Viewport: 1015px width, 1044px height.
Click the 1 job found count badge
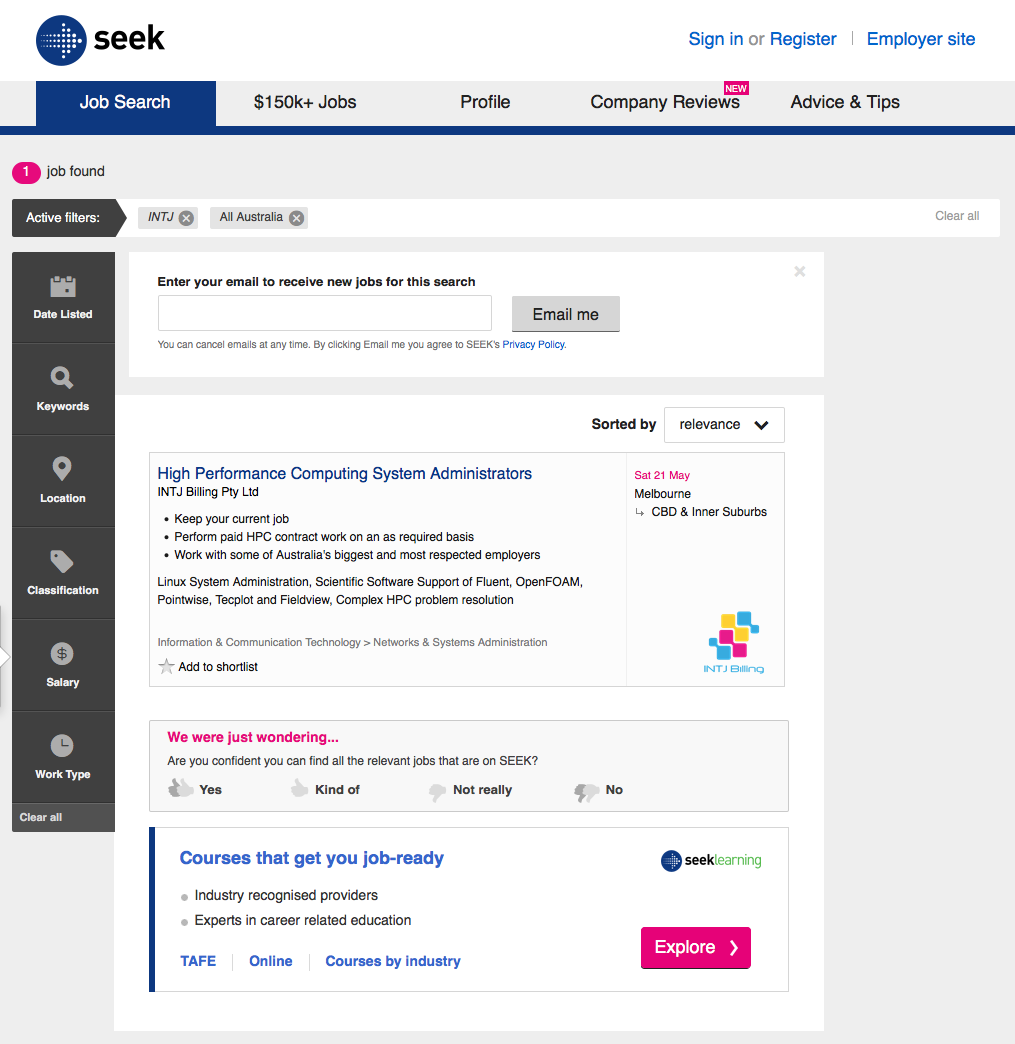pyautogui.click(x=26, y=172)
